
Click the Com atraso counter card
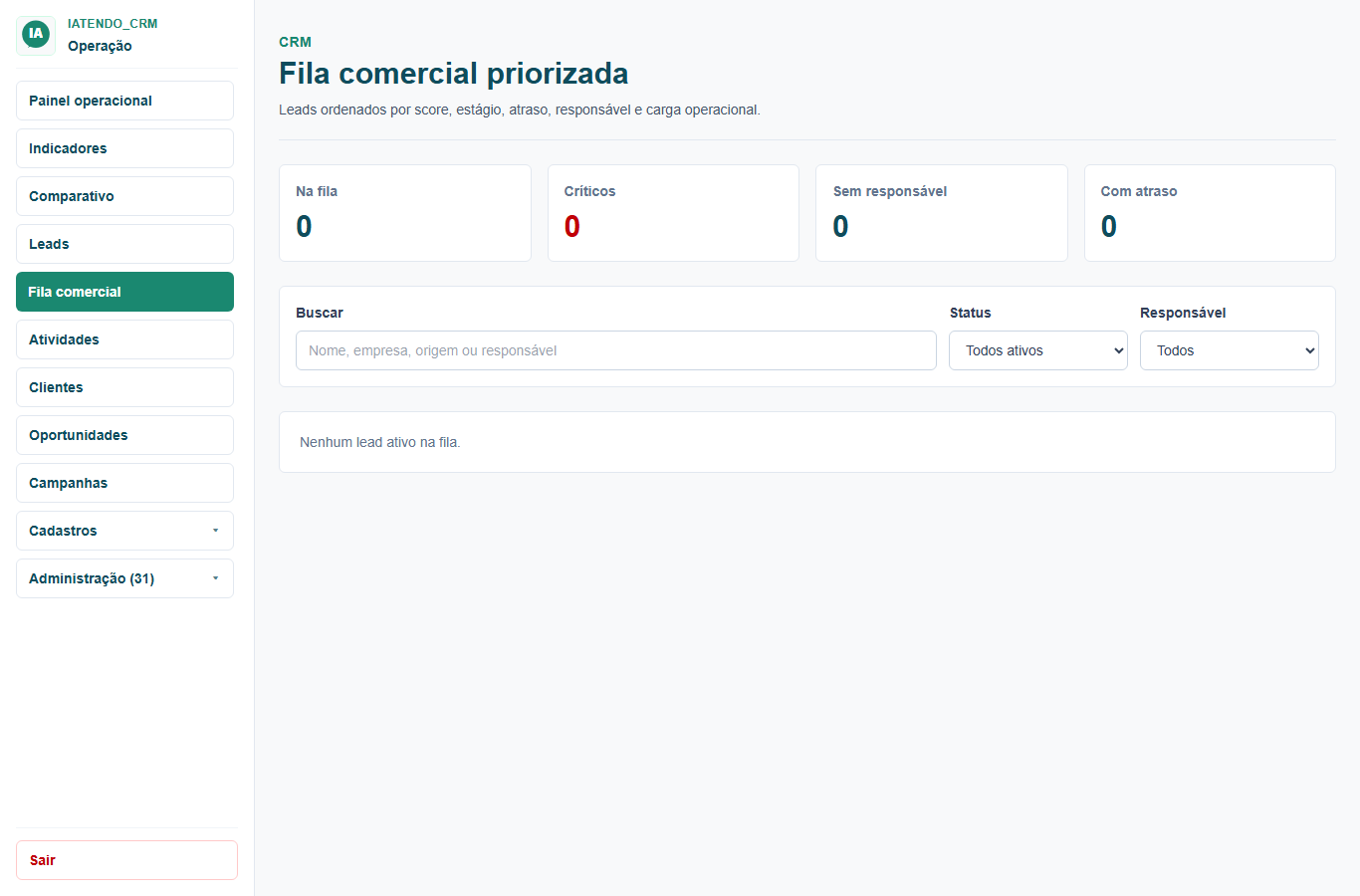tap(1210, 213)
